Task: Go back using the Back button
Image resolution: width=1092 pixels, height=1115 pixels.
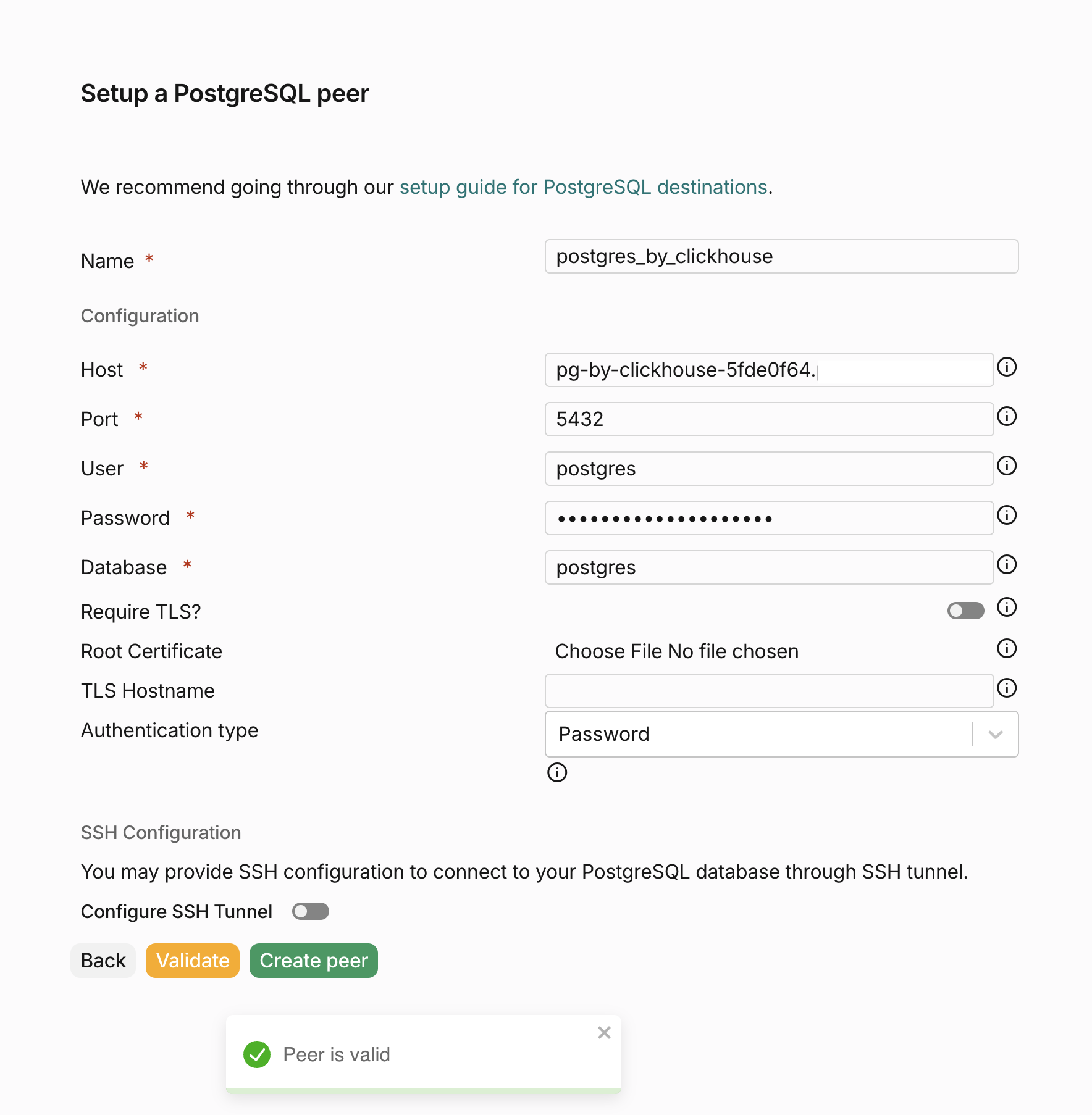Action: (103, 960)
